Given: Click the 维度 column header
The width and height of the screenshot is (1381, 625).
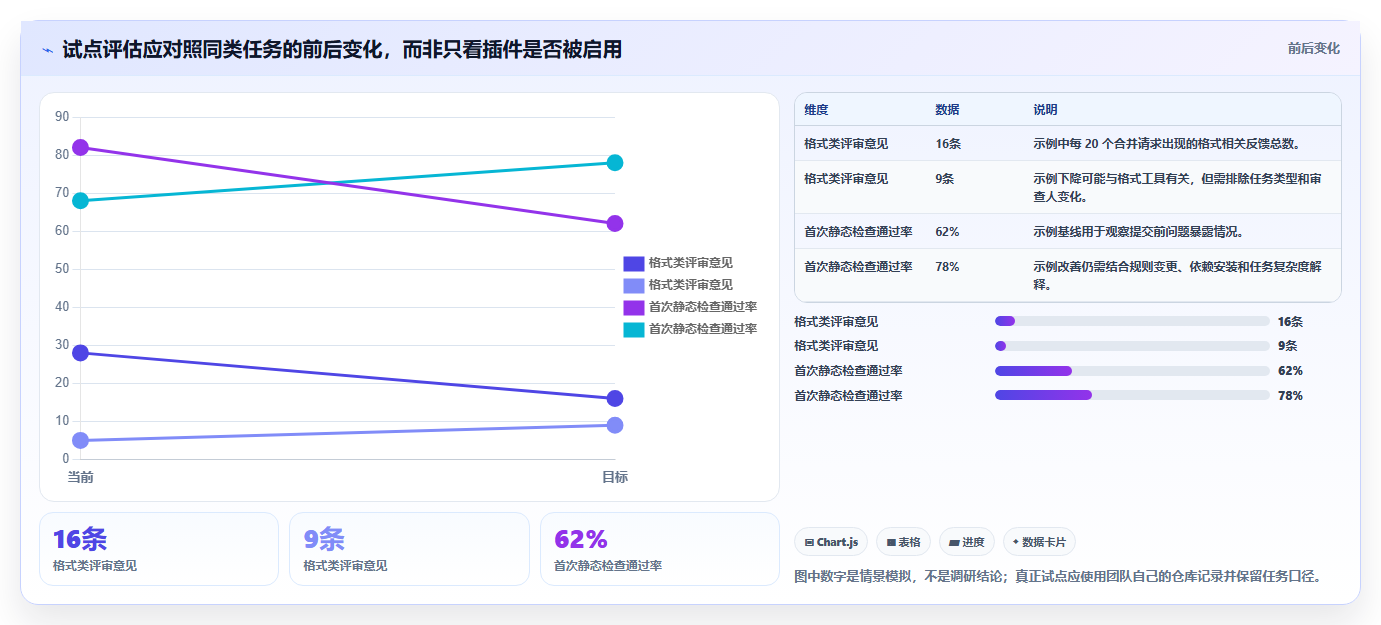Looking at the screenshot, I should tap(816, 110).
